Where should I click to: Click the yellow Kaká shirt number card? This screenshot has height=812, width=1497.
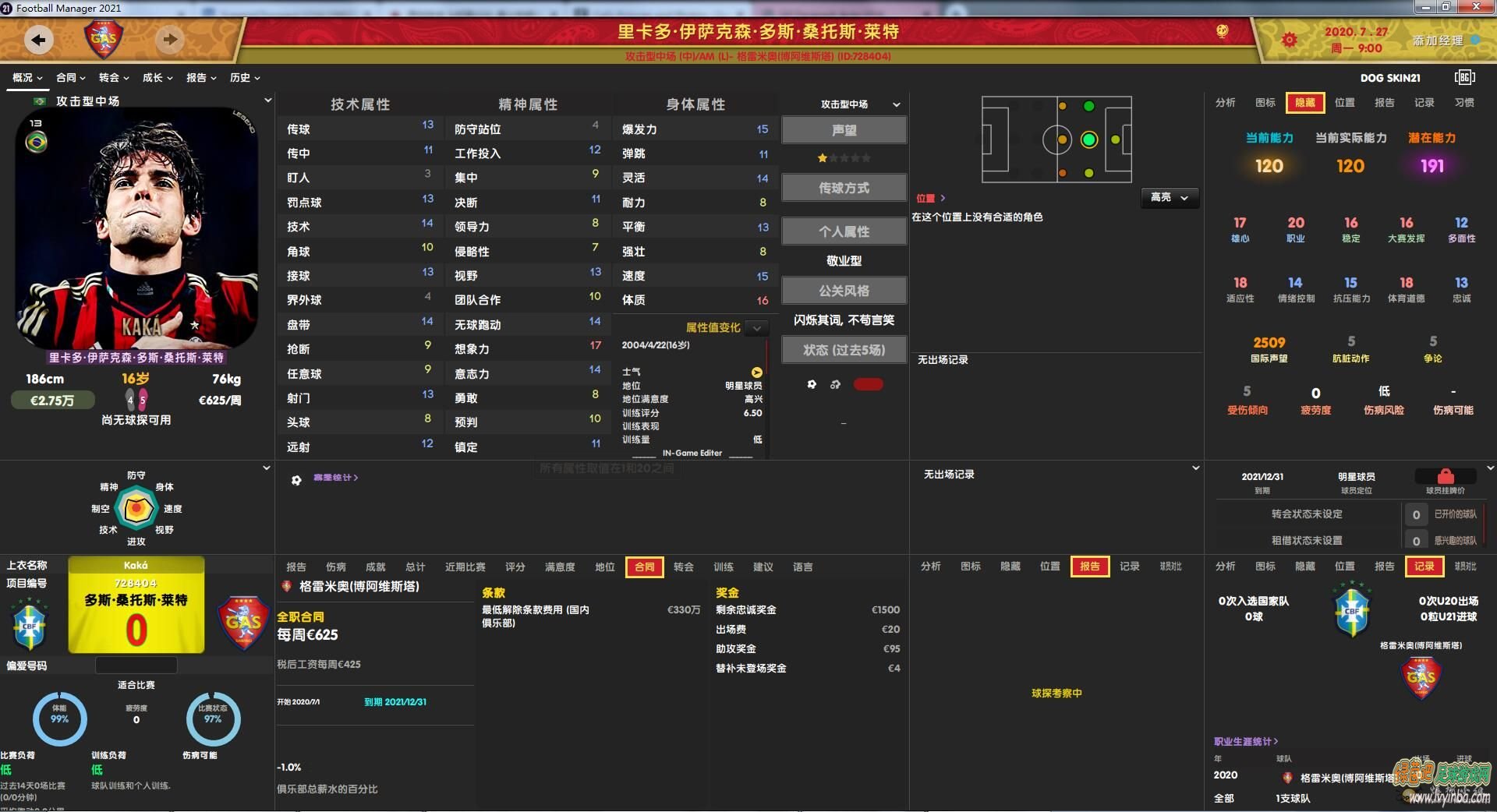(x=136, y=605)
